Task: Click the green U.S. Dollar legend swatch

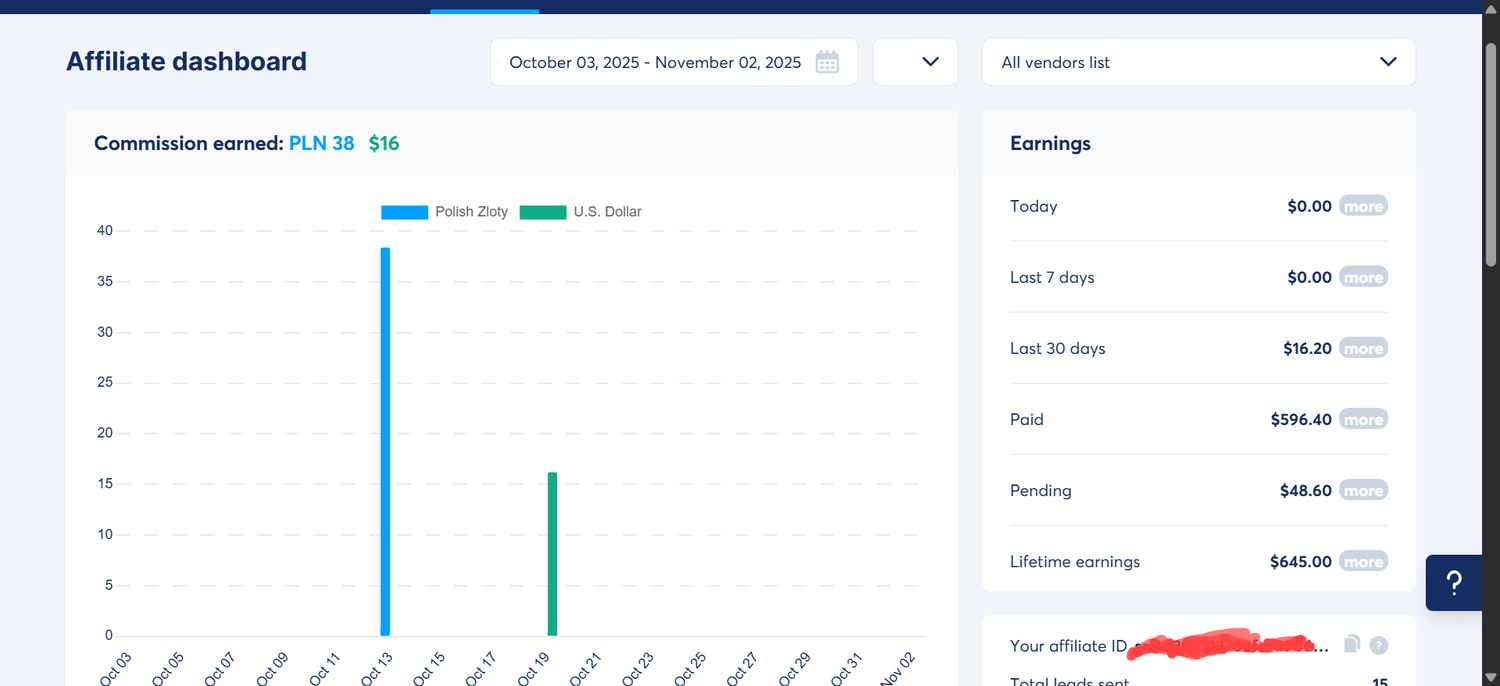Action: click(543, 212)
